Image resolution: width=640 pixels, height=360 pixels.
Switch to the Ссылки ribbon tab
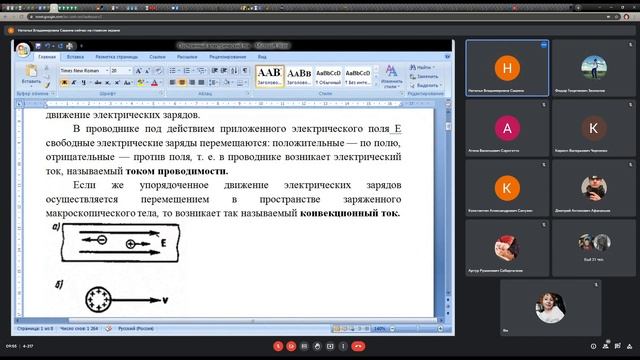pos(157,57)
